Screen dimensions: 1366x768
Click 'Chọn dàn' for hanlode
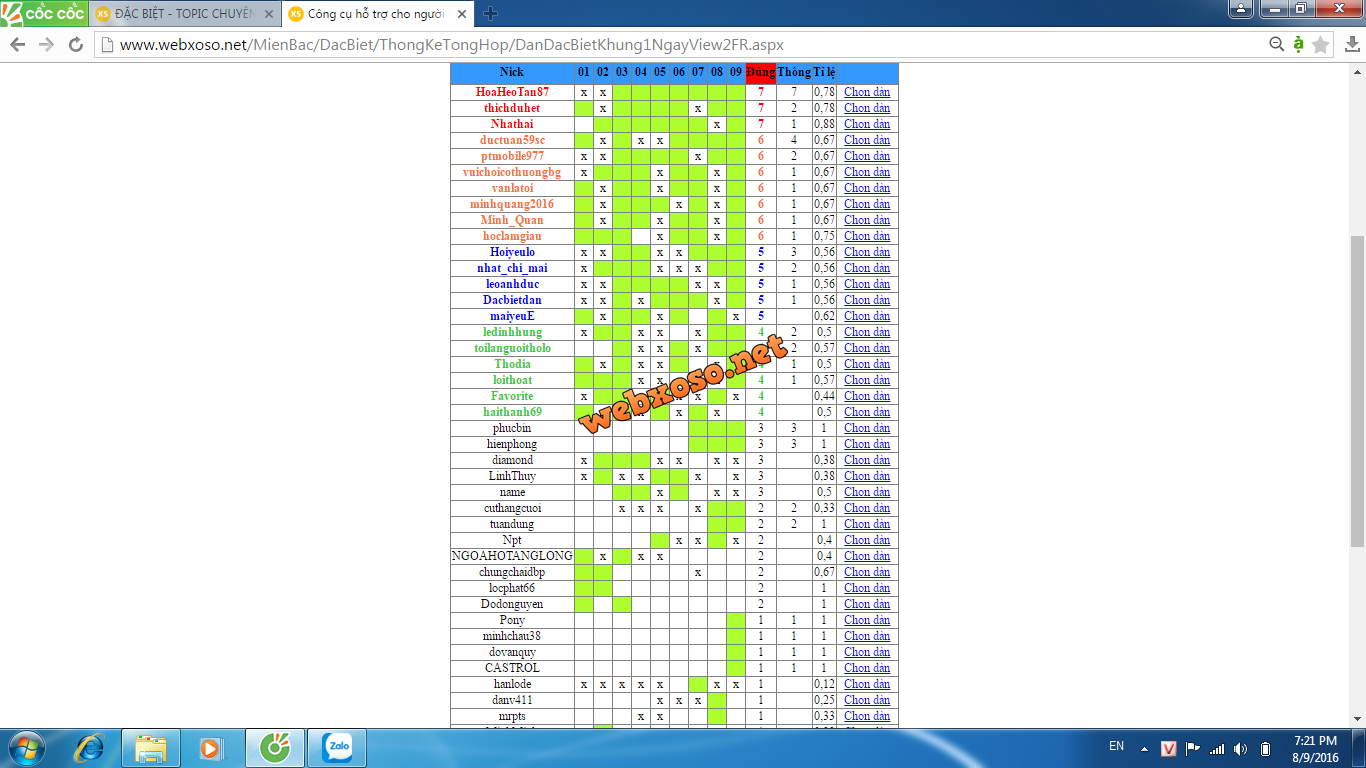867,684
